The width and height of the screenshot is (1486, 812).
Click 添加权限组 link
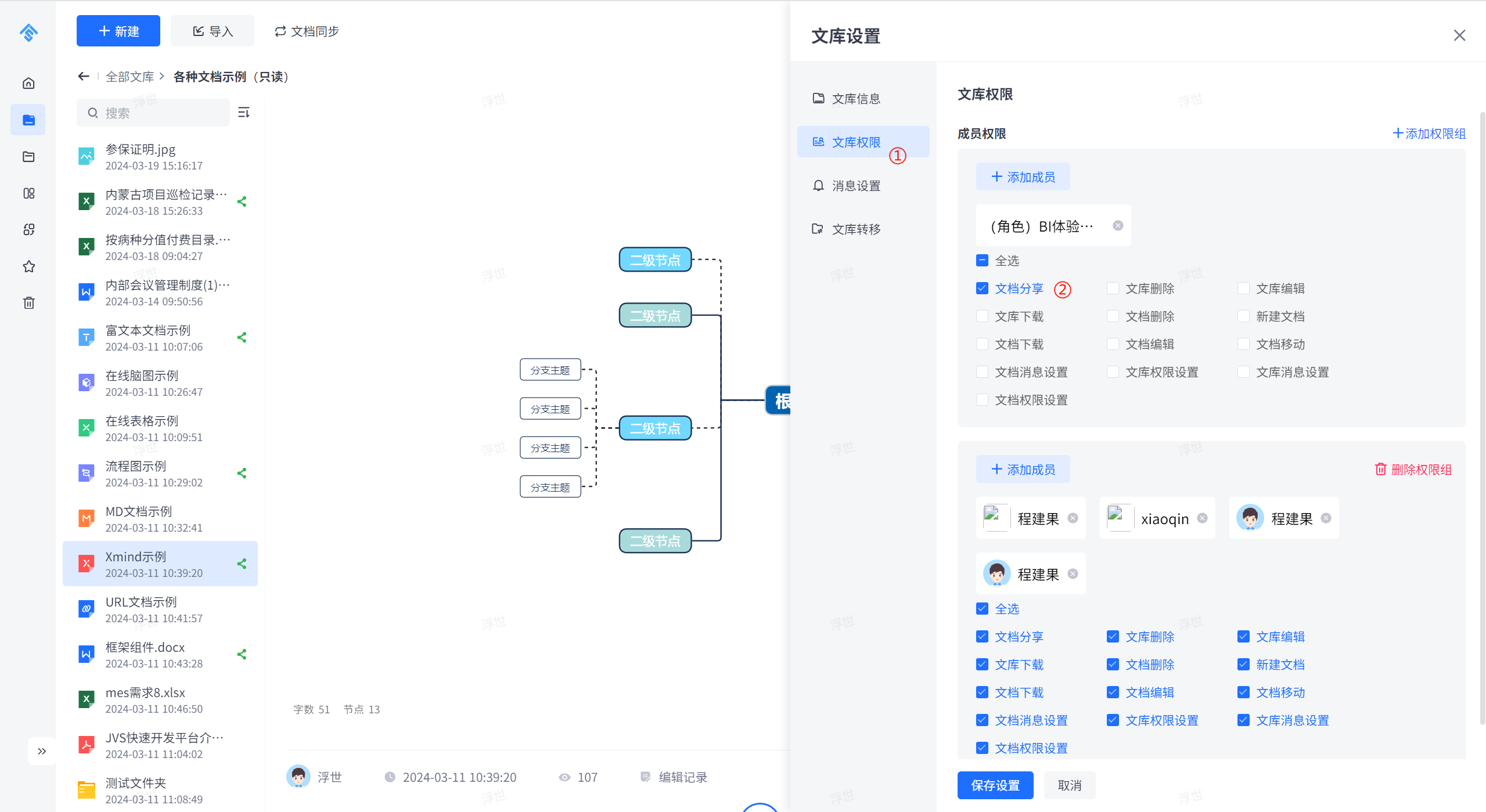[x=1429, y=133]
